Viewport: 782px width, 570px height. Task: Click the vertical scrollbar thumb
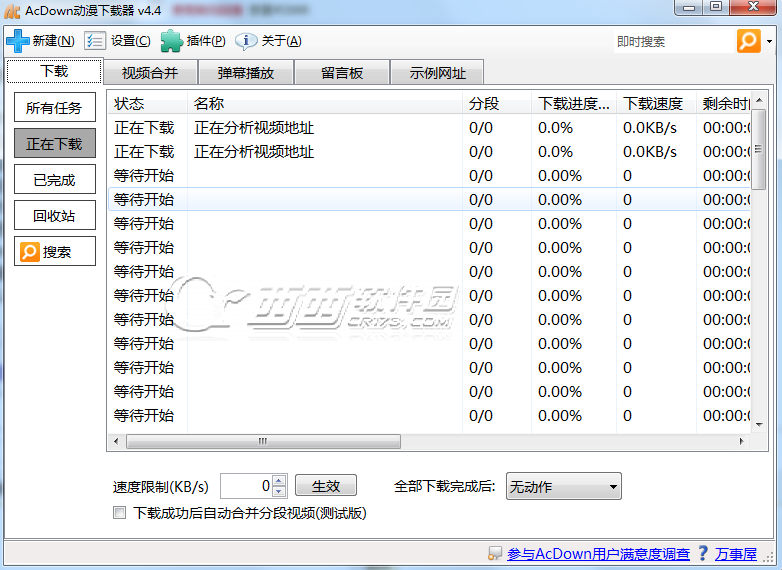pyautogui.click(x=759, y=150)
